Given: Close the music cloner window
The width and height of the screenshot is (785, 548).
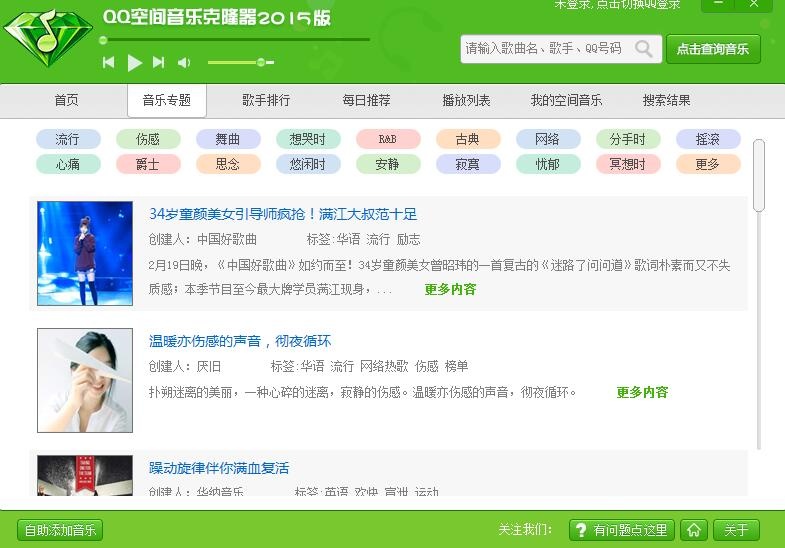Looking at the screenshot, I should tap(754, 5).
